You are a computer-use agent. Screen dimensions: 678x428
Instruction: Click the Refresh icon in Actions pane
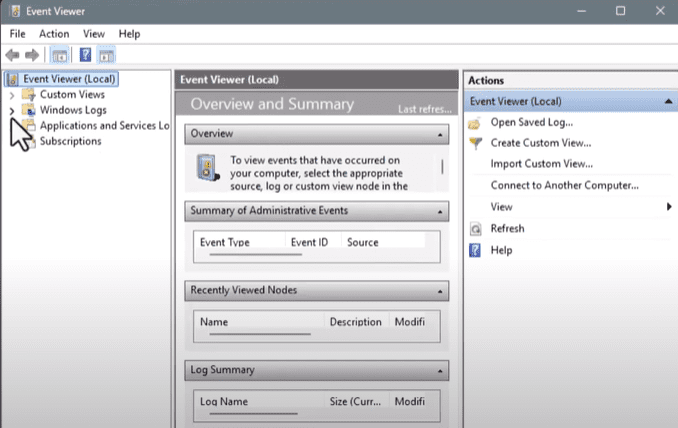475,229
